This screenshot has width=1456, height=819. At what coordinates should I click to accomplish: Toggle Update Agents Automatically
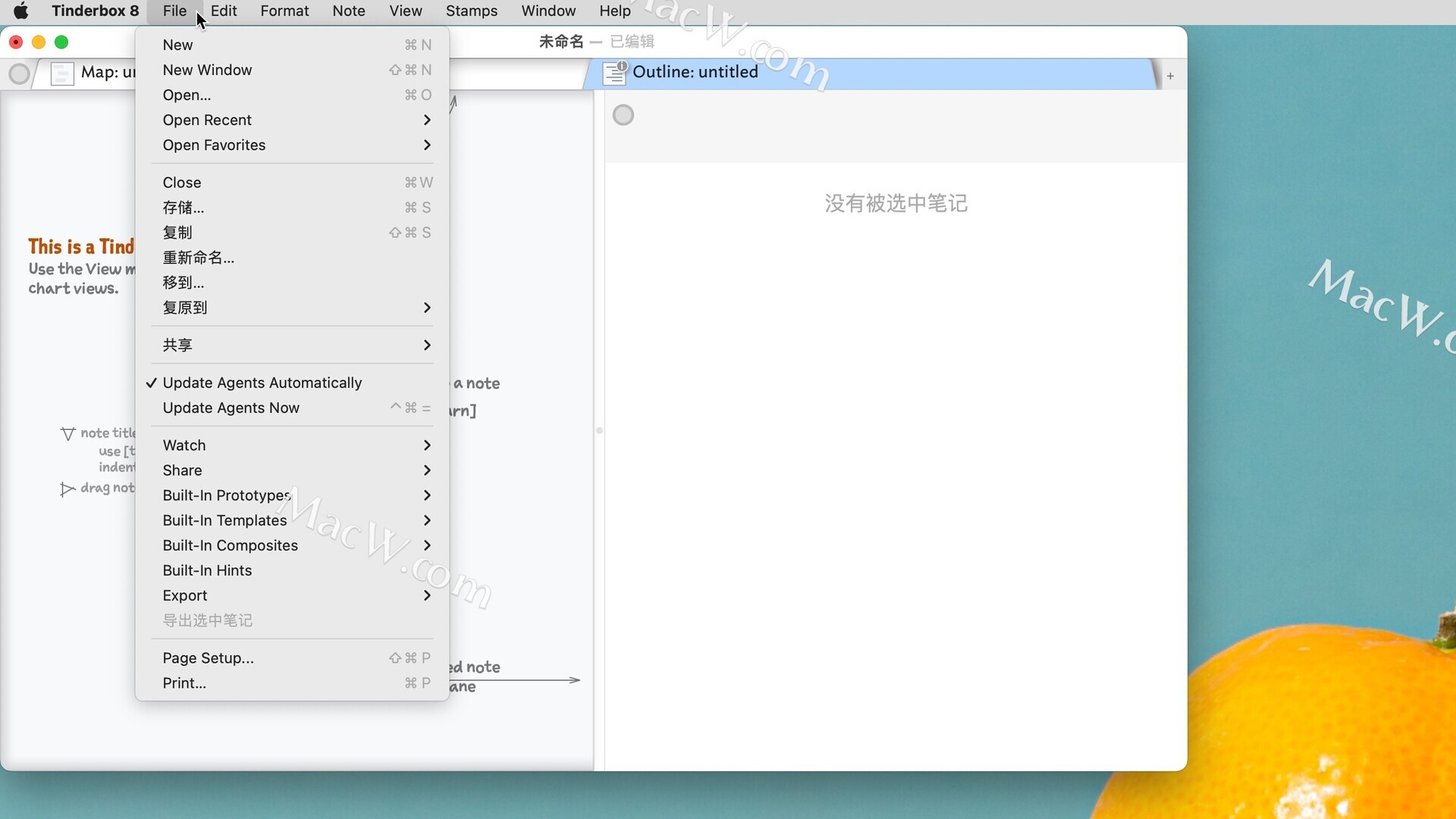(x=292, y=383)
